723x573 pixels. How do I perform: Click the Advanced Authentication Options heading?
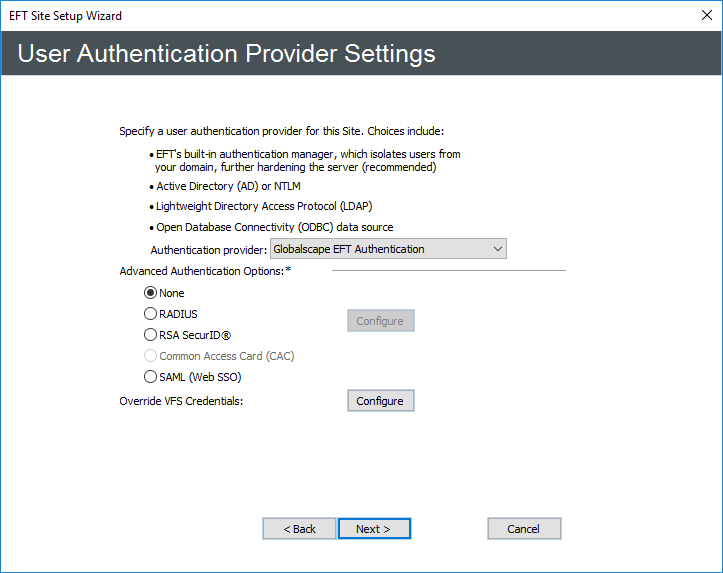tap(205, 271)
